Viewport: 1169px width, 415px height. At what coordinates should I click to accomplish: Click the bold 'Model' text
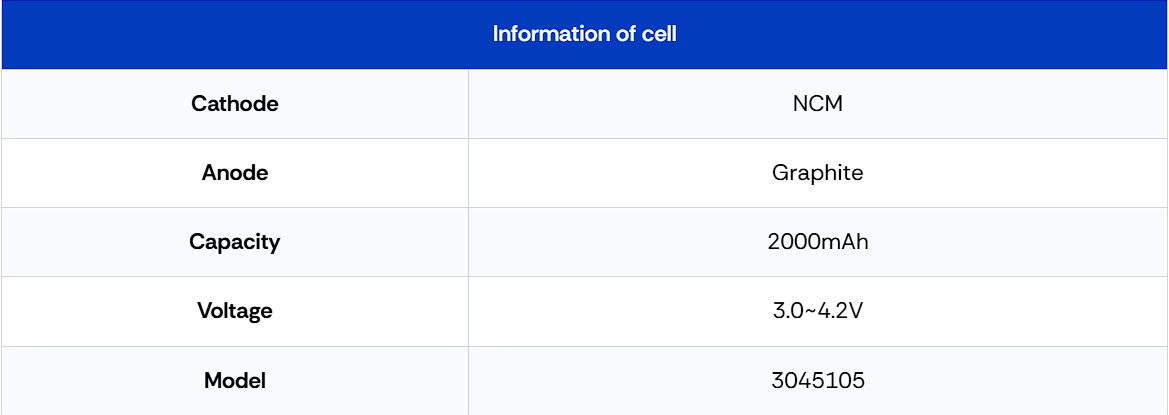[x=235, y=381]
